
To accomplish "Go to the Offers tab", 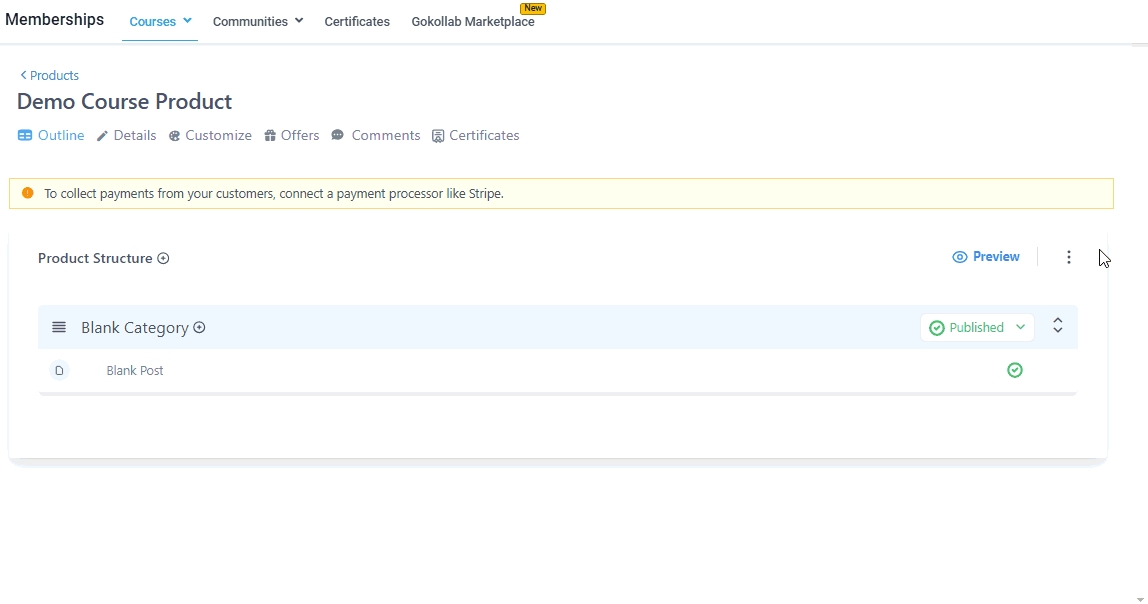I will tap(292, 136).
